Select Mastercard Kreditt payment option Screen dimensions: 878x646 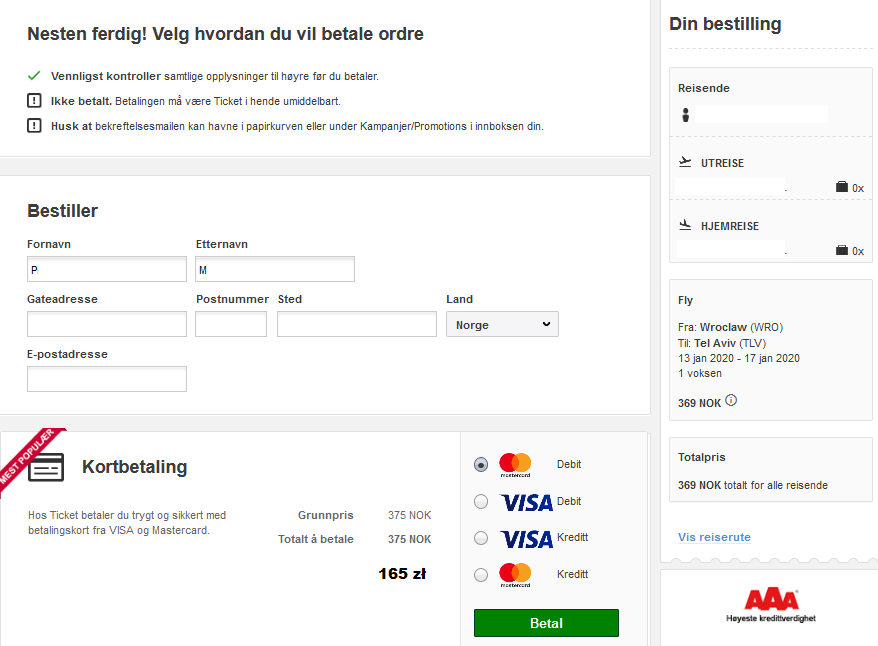click(x=481, y=575)
